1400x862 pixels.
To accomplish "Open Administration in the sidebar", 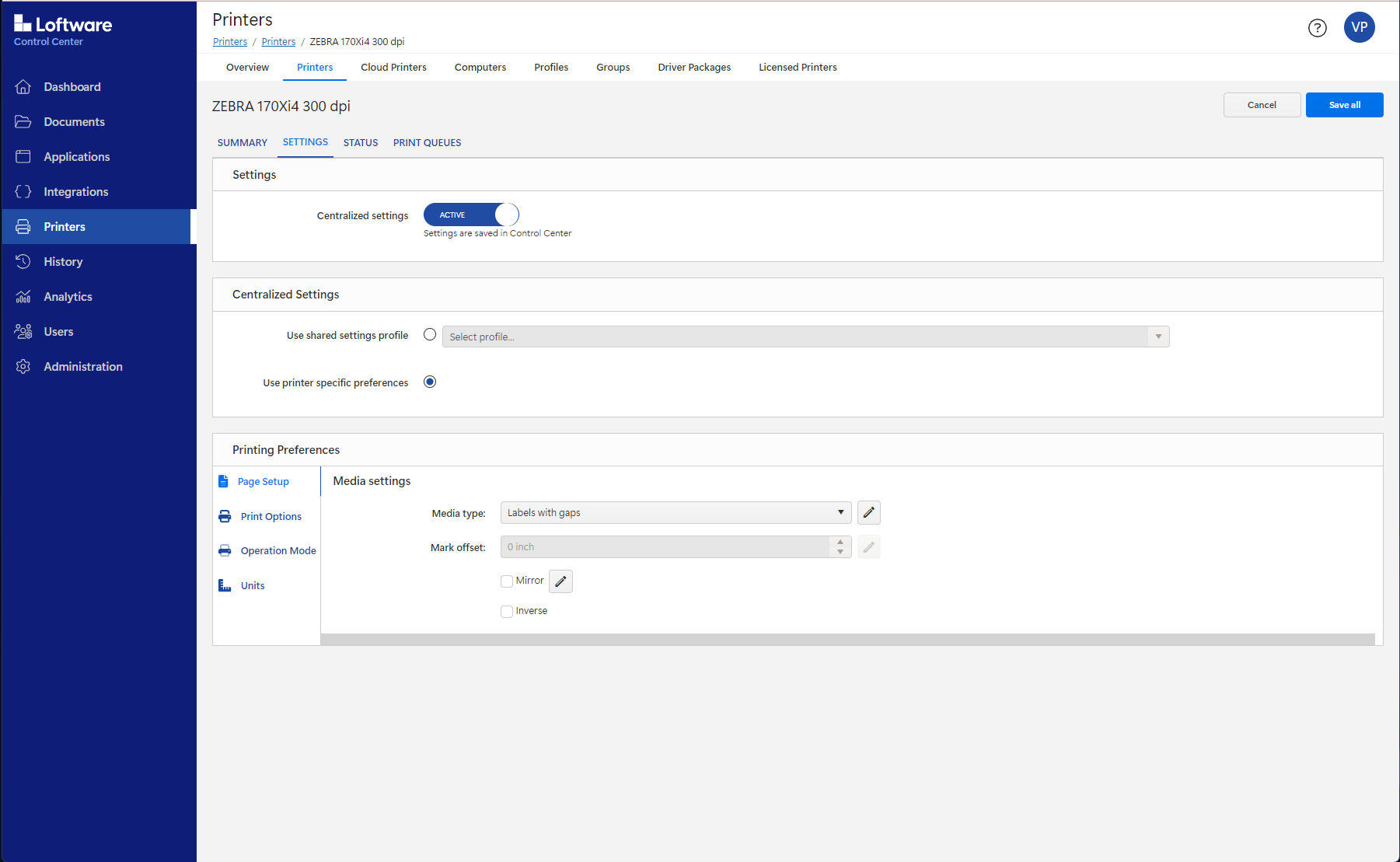I will (x=82, y=367).
